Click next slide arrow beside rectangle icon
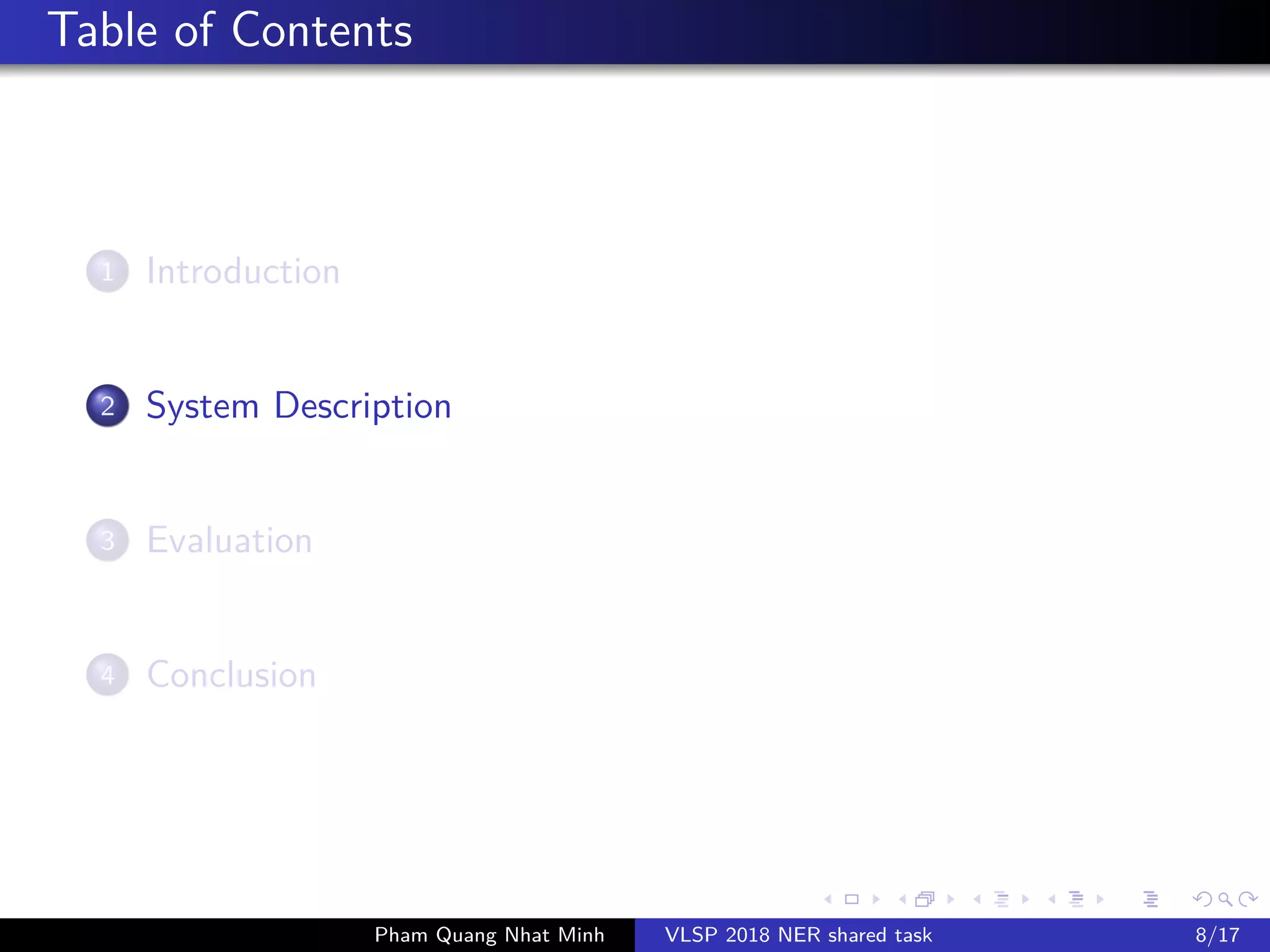The height and width of the screenshot is (952, 1270). (x=876, y=899)
